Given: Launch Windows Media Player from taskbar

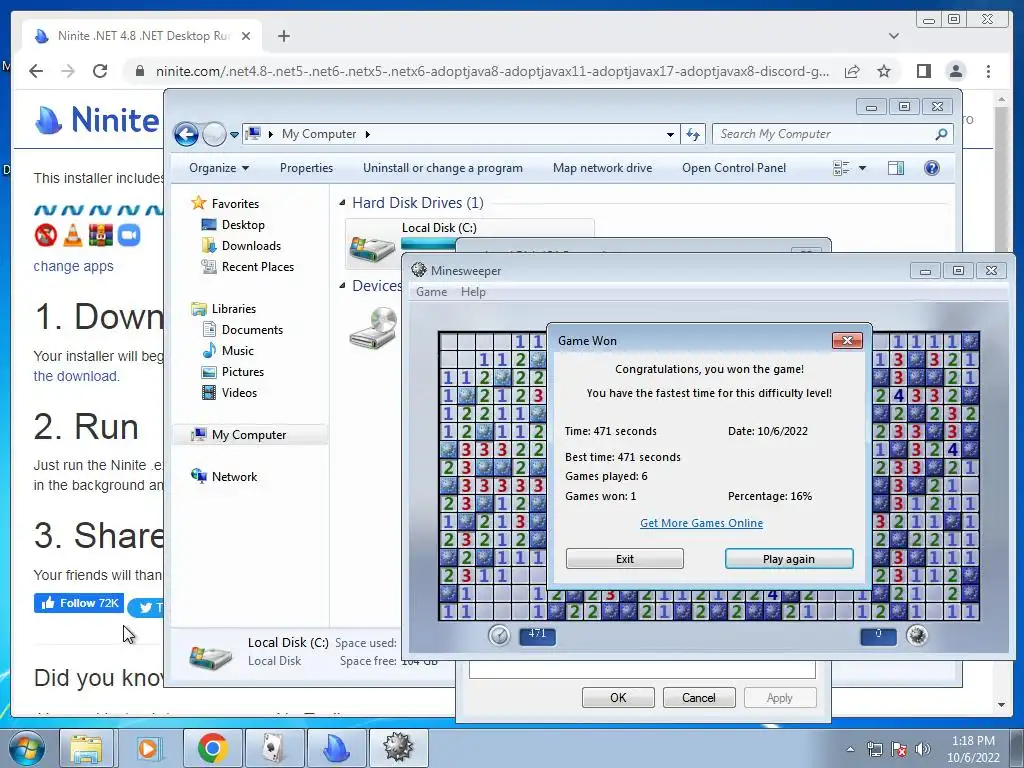Looking at the screenshot, I should click(148, 748).
